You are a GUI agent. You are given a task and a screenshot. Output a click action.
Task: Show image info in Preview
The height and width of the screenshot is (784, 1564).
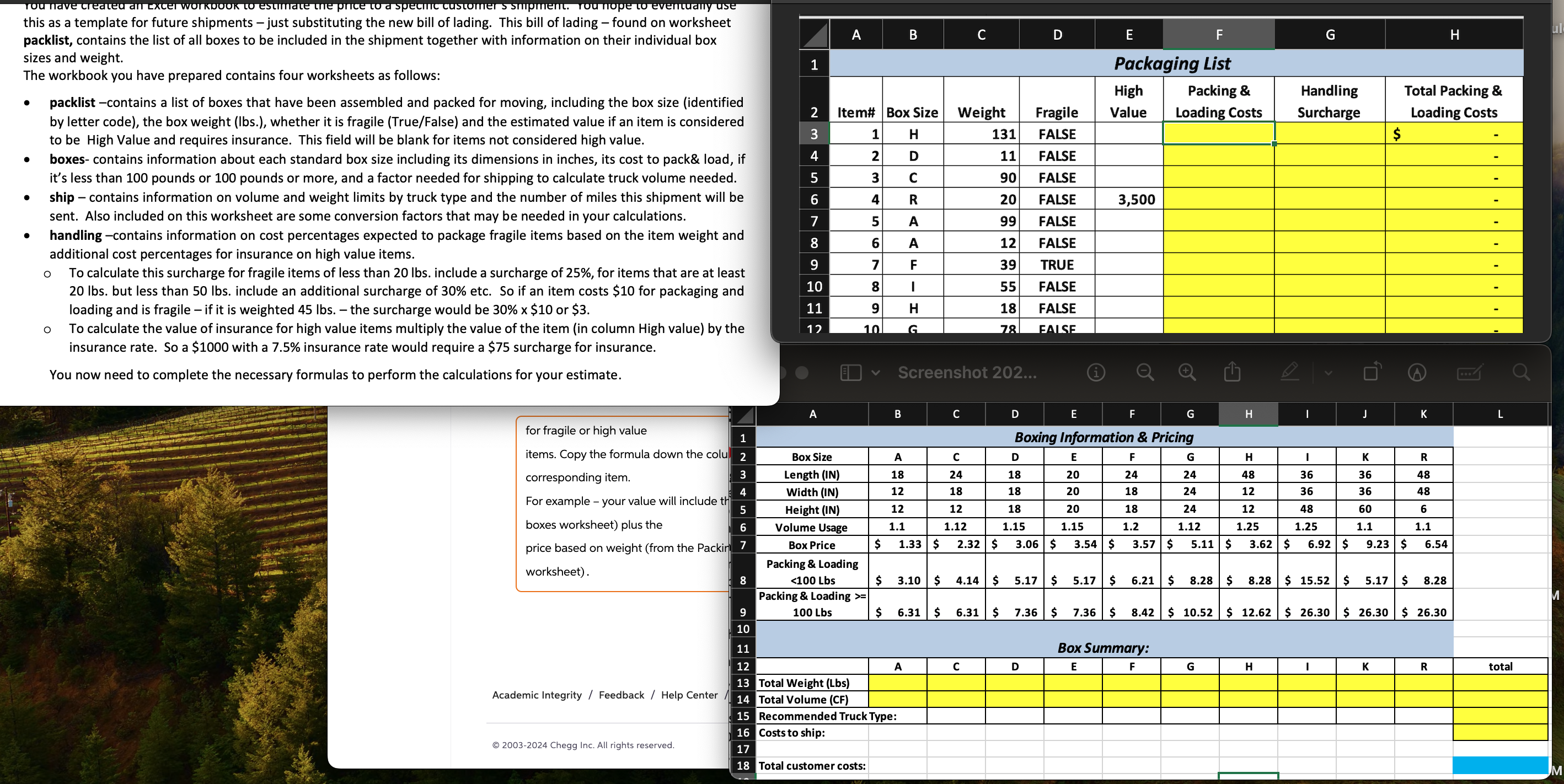pos(1095,372)
